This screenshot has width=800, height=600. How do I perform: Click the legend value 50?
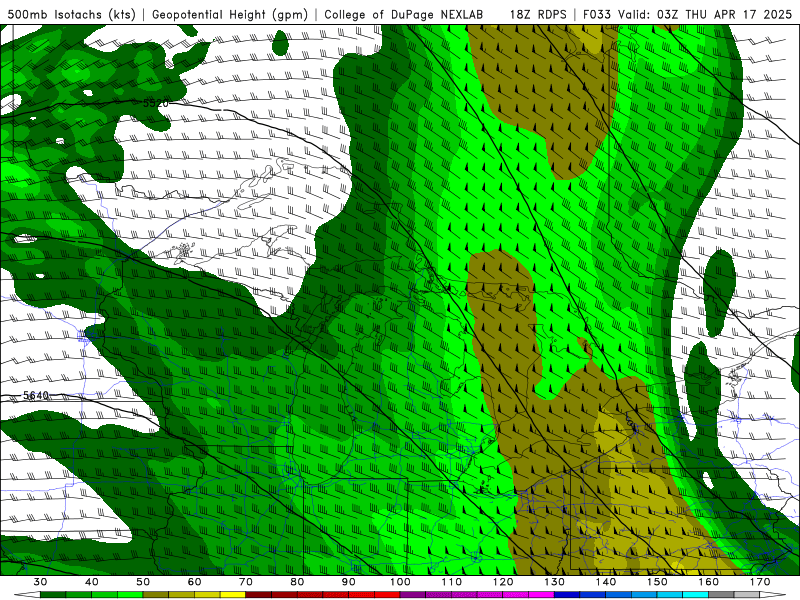point(143,582)
